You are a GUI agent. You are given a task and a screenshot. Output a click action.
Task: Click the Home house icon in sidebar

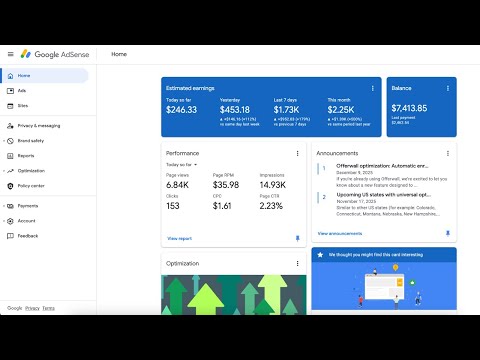10,76
